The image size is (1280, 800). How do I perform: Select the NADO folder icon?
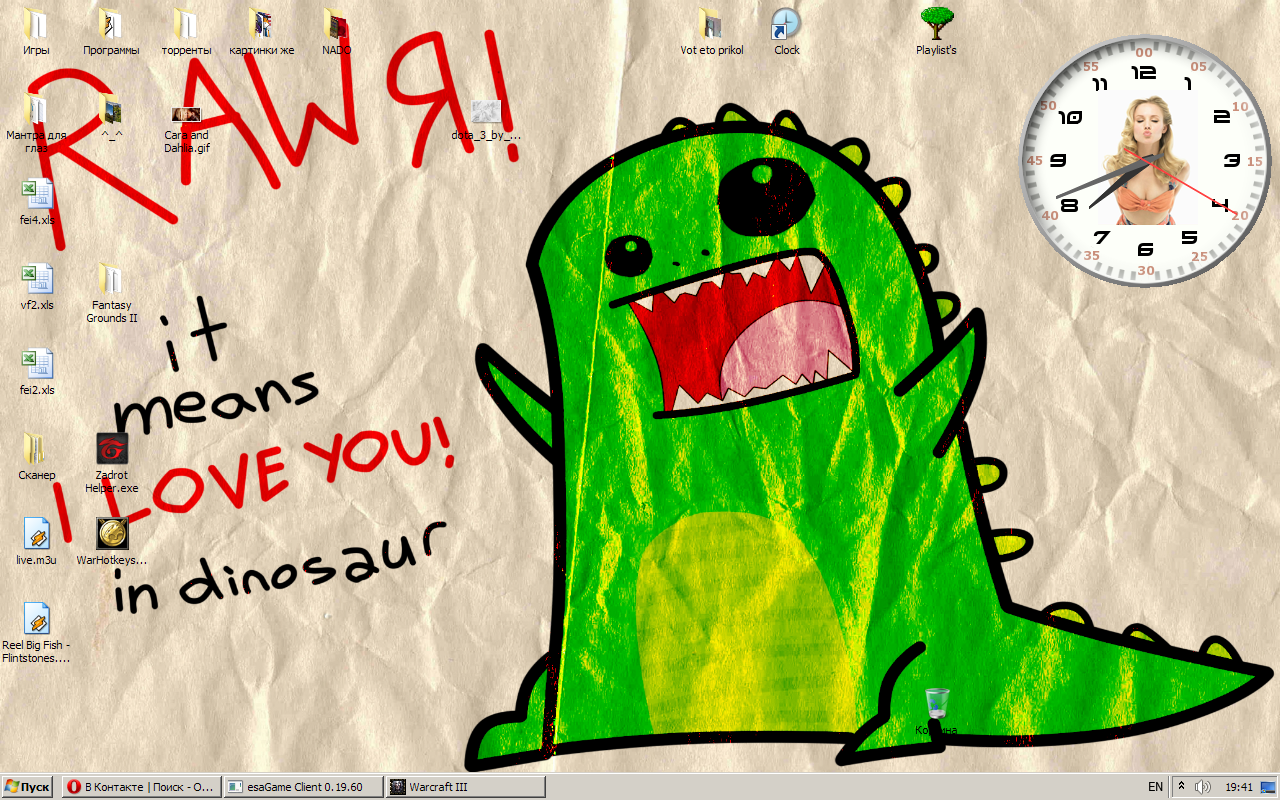(336, 23)
